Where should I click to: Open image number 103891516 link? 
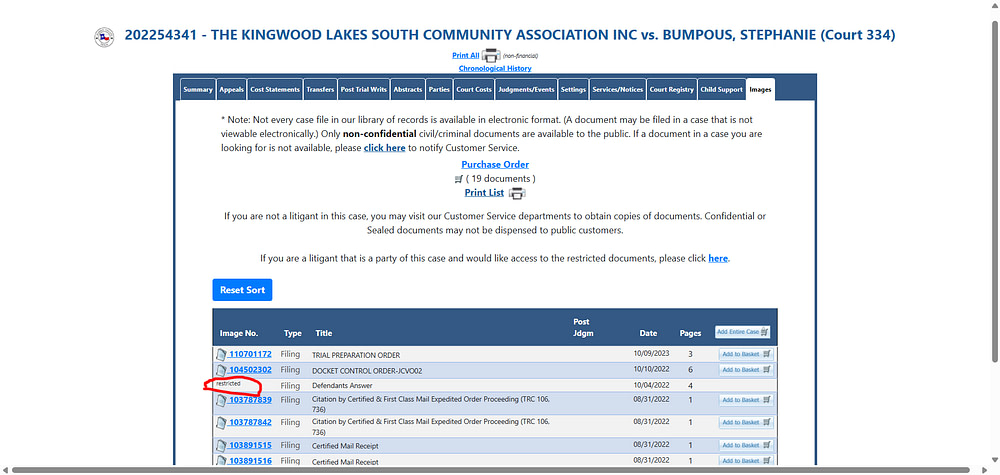click(x=250, y=460)
